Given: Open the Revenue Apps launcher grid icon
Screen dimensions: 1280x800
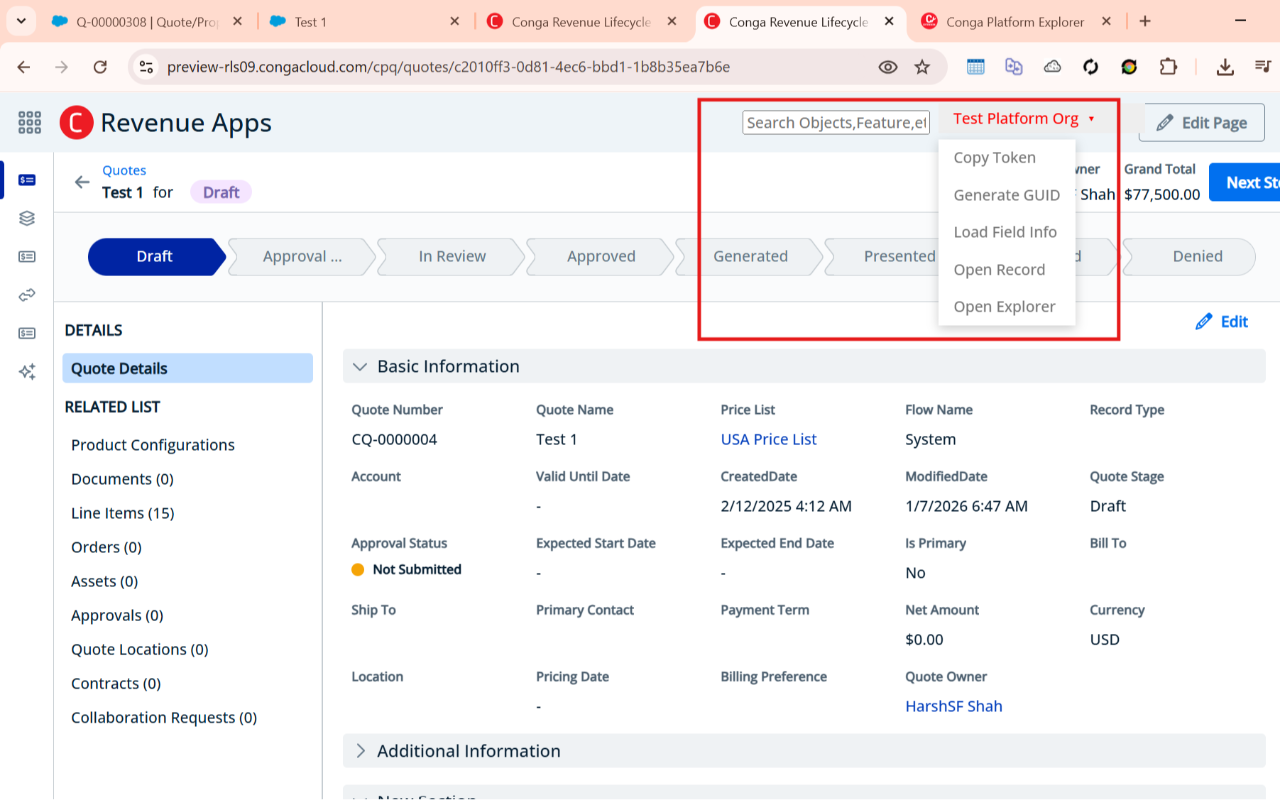Looking at the screenshot, I should tap(29, 121).
